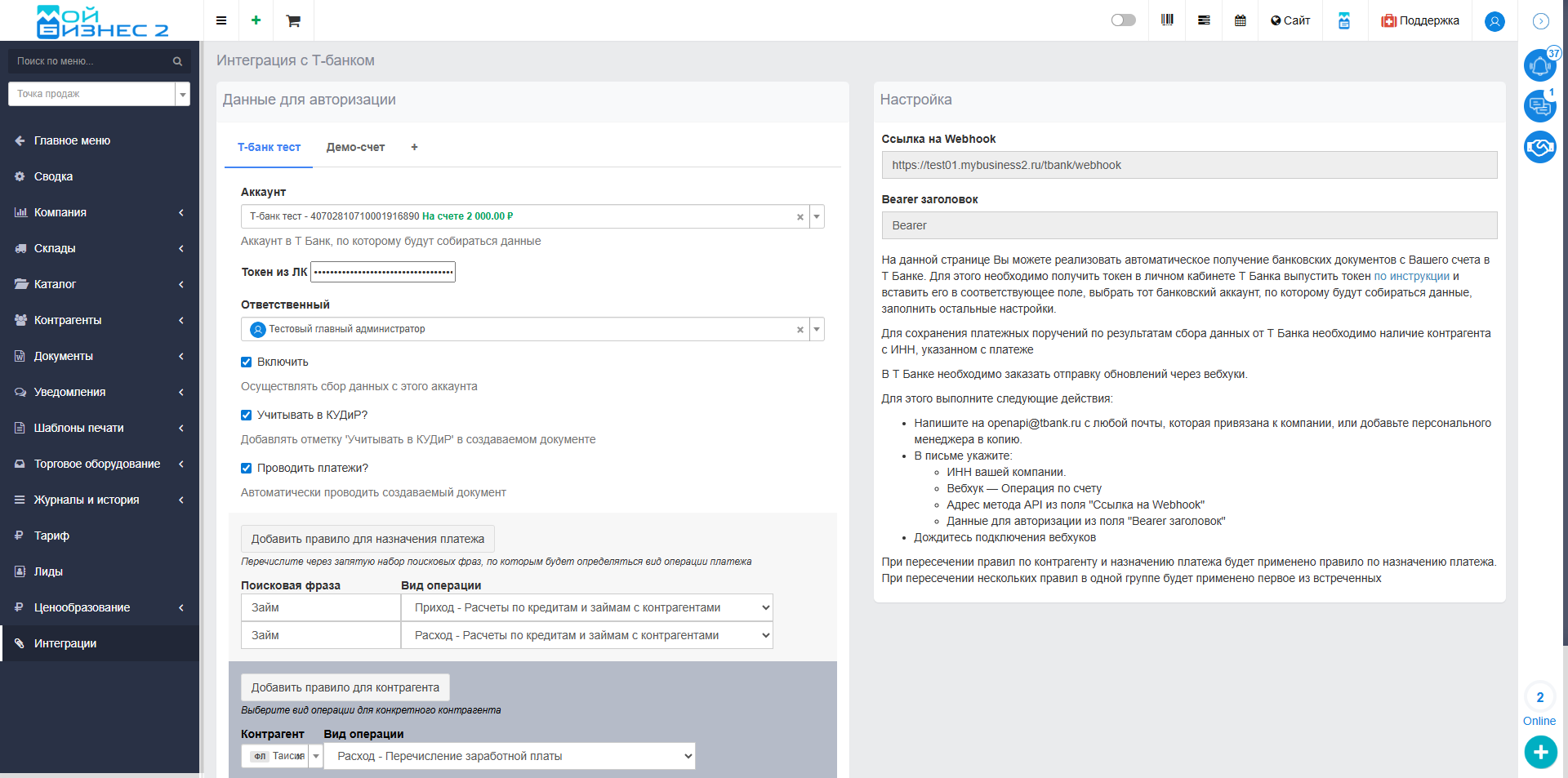Disable the Проводить платежи checkbox

click(247, 469)
